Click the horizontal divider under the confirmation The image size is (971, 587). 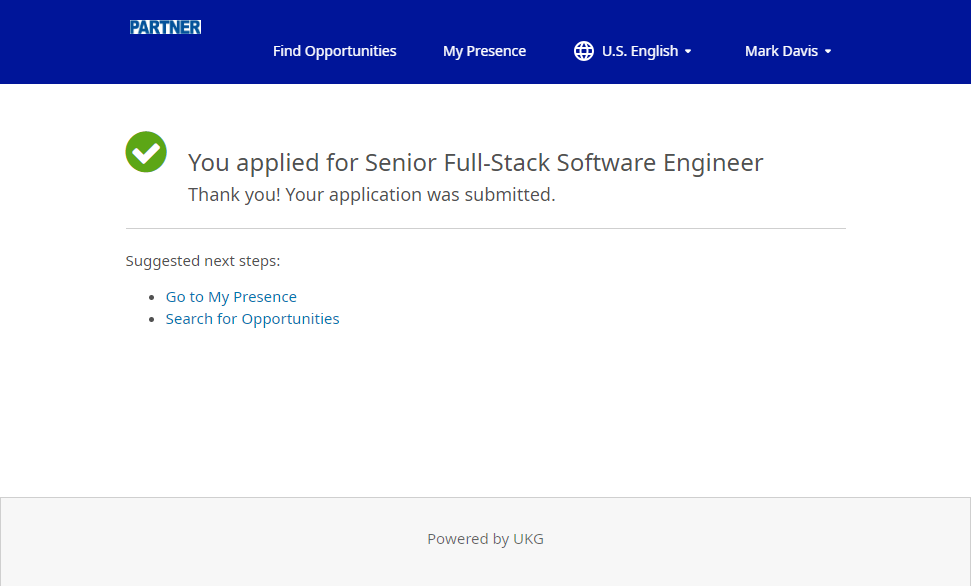click(x=485, y=229)
